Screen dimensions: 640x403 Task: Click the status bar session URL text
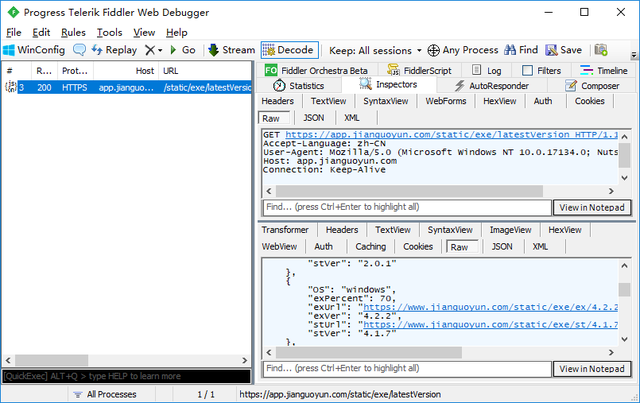pos(340,394)
